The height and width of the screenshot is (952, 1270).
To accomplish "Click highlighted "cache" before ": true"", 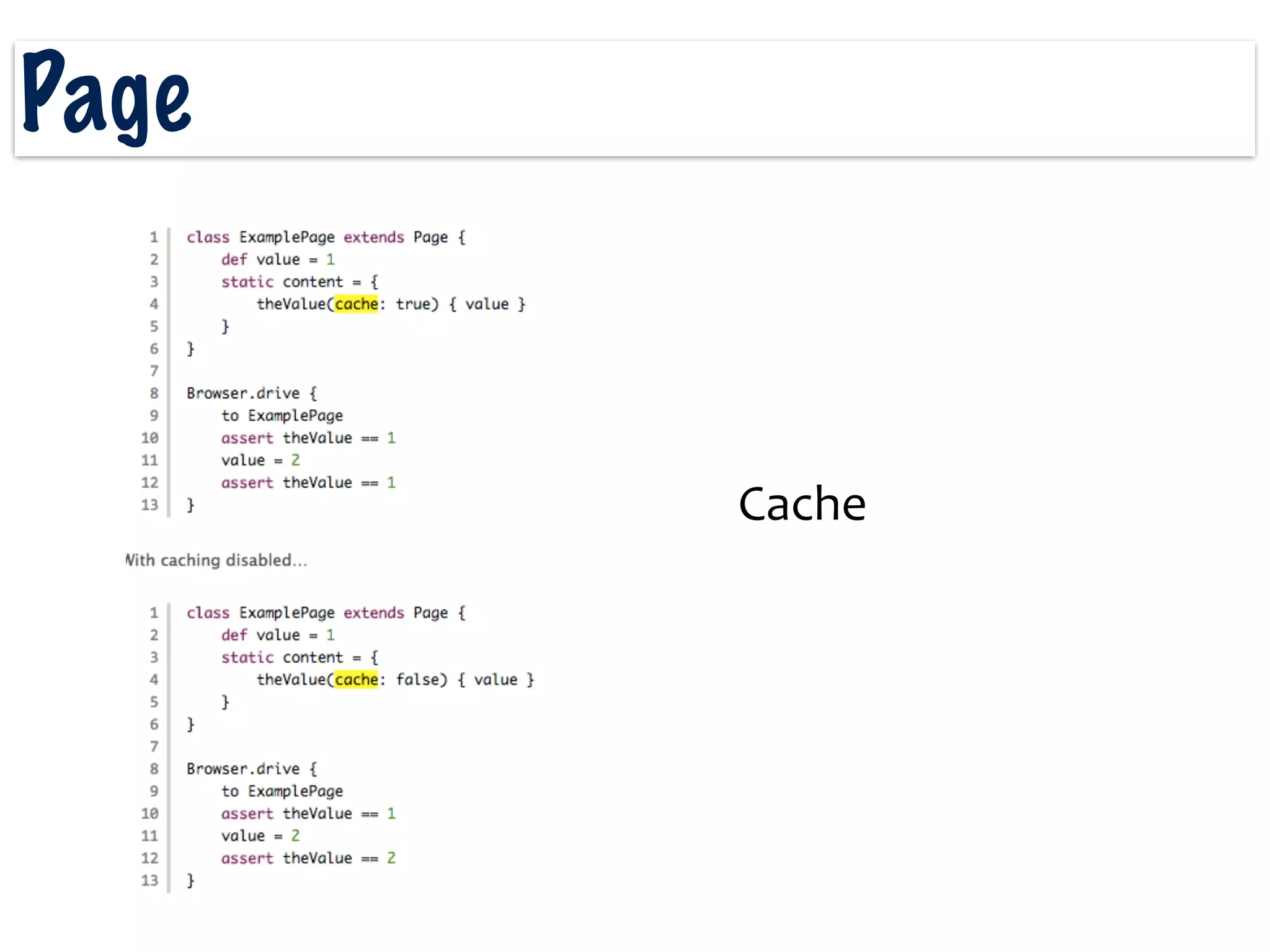I will pyautogui.click(x=356, y=304).
